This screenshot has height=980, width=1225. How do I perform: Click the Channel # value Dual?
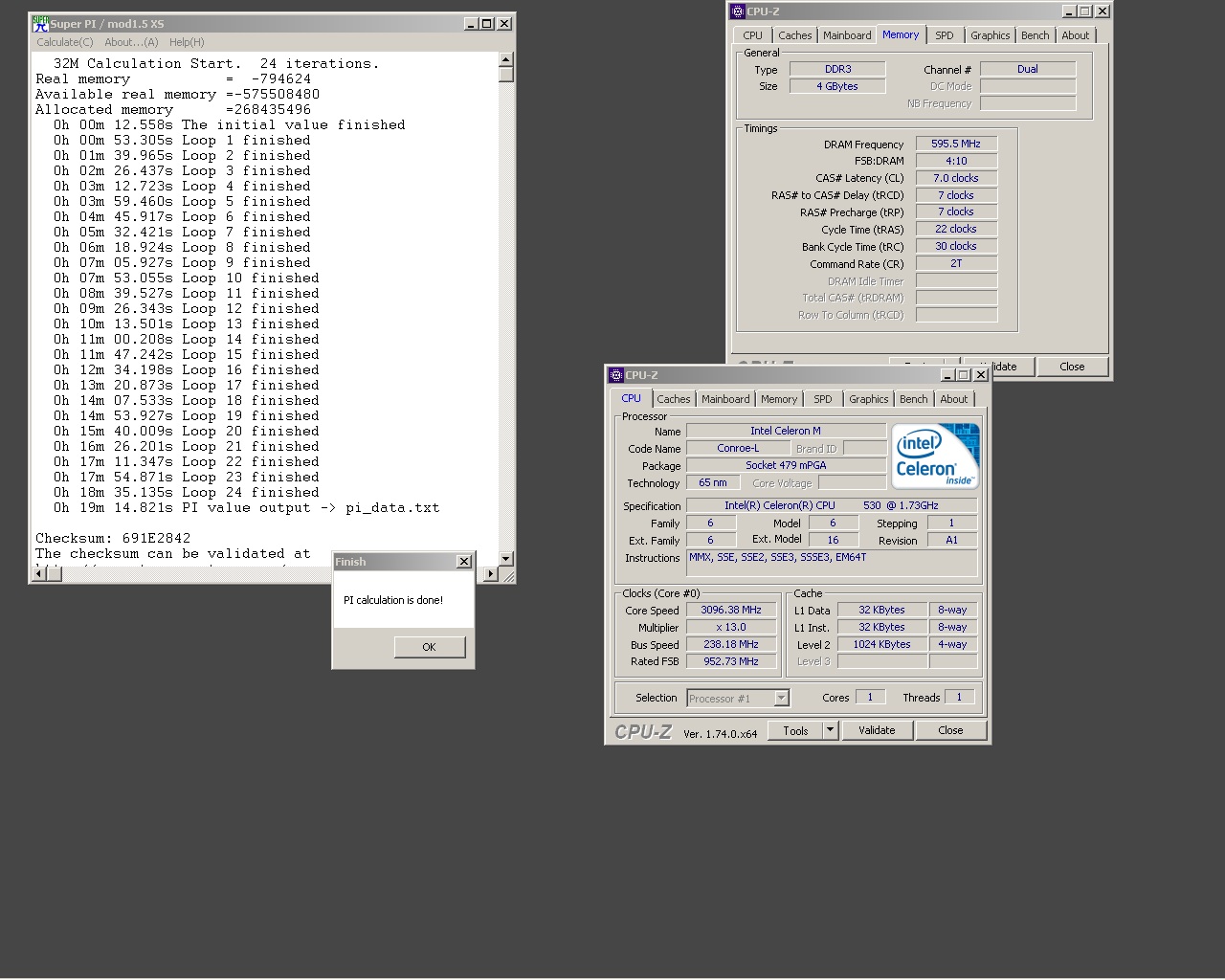1028,69
